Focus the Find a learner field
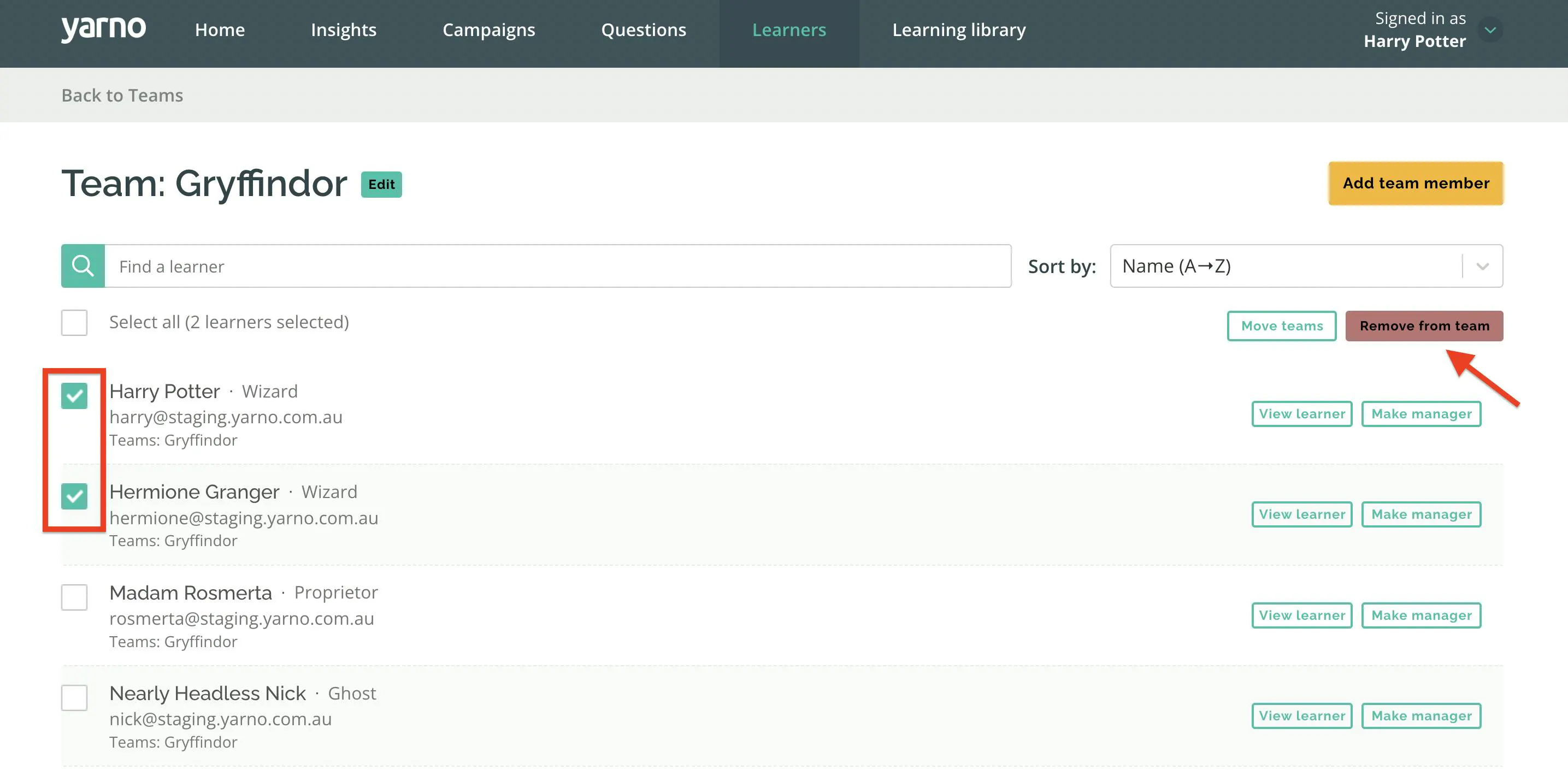The width and height of the screenshot is (1568, 770). [x=558, y=266]
